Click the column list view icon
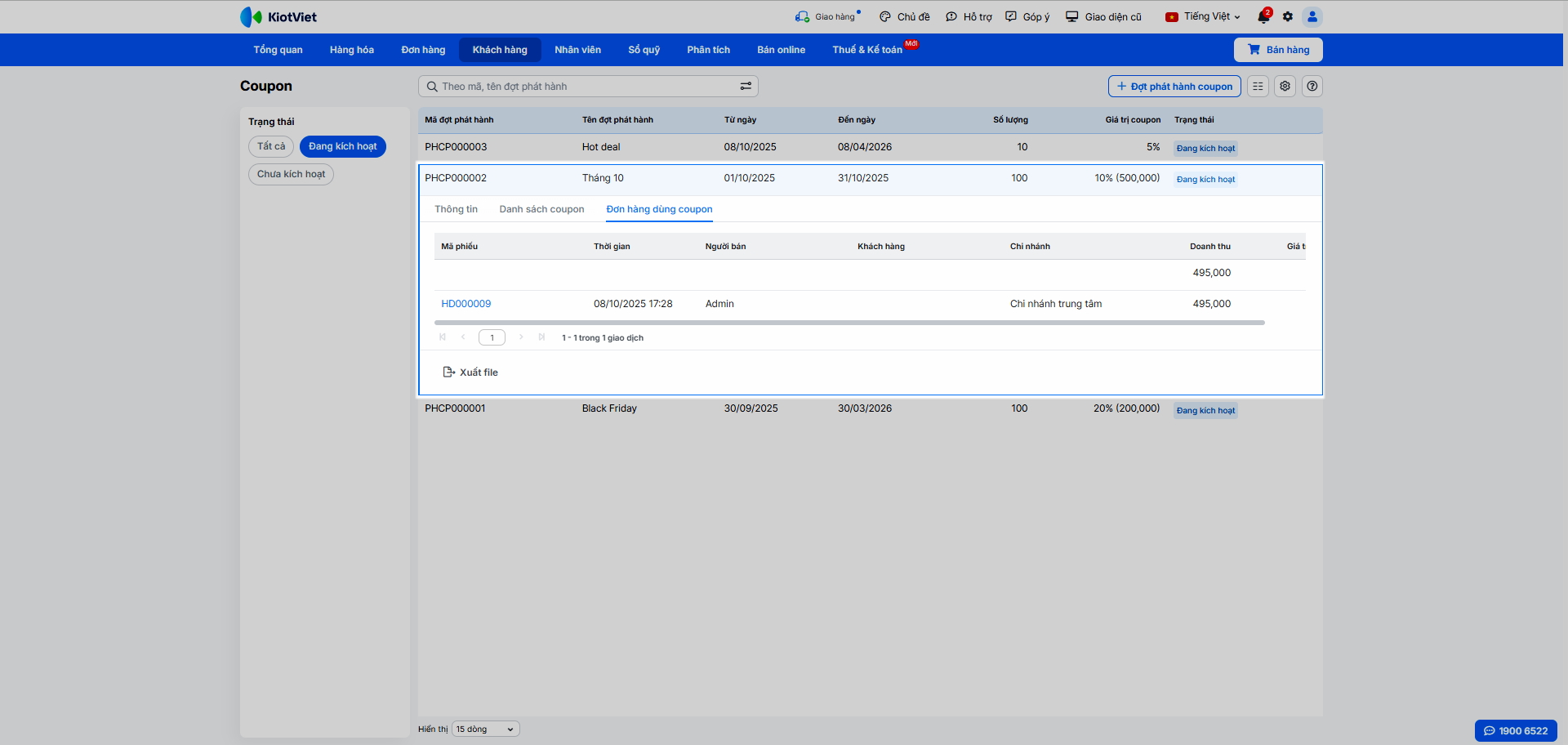 (1258, 87)
